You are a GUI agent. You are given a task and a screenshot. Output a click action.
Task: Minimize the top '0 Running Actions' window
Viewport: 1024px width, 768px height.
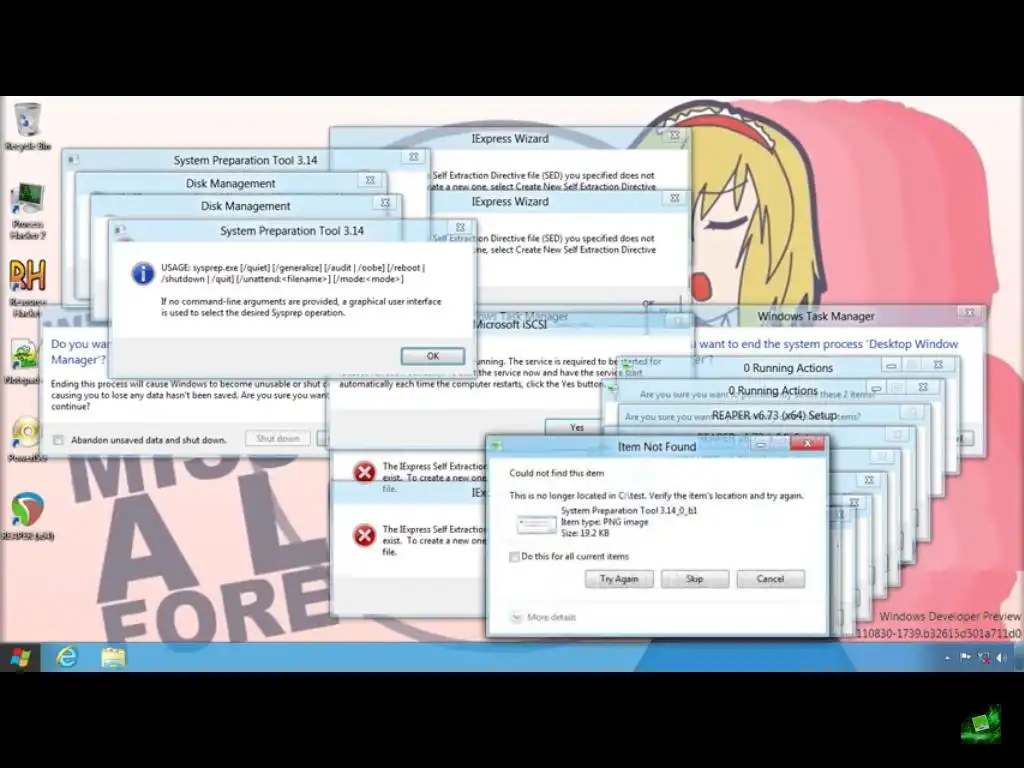(891, 365)
